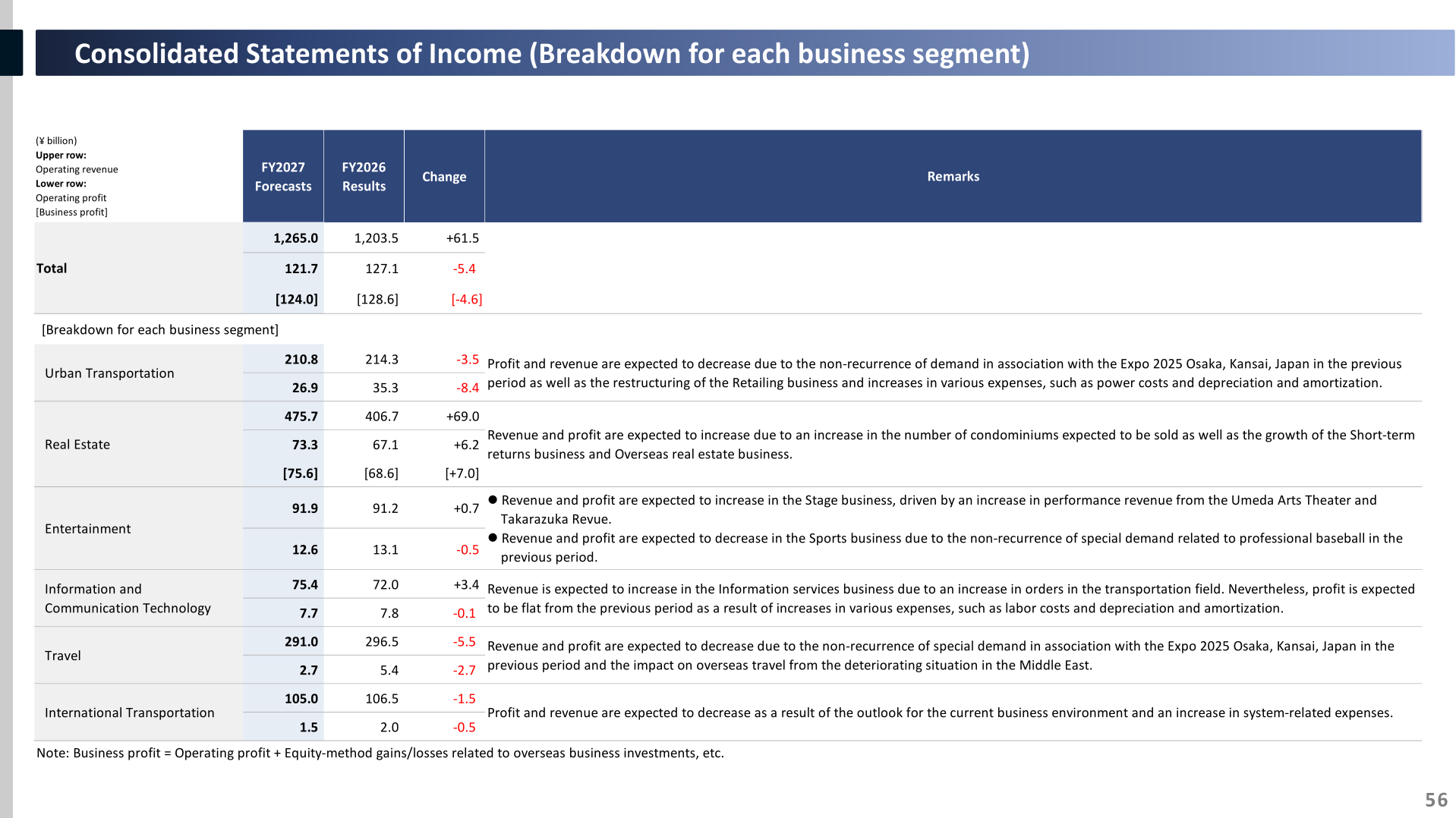The width and height of the screenshot is (1456, 818).
Task: Click Total business profit '[124.0]'
Action: [297, 299]
